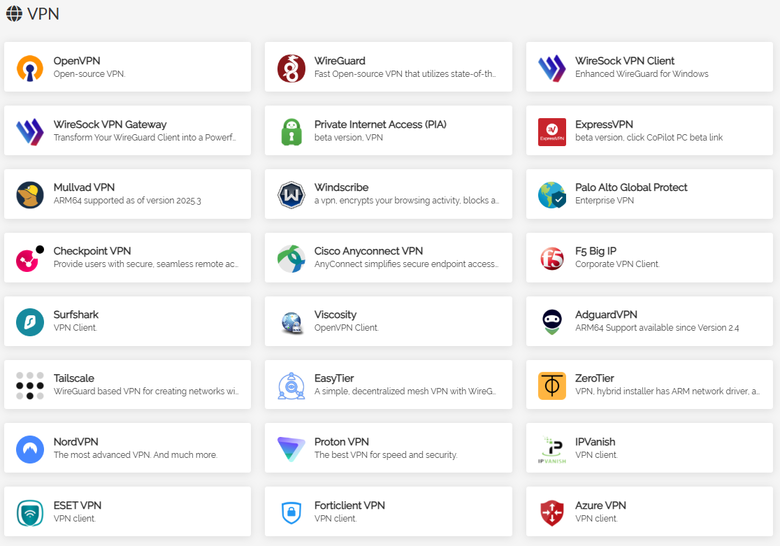780x546 pixels.
Task: Click 'A simple, decentralized mesh VPN' description
Action: coord(405,391)
